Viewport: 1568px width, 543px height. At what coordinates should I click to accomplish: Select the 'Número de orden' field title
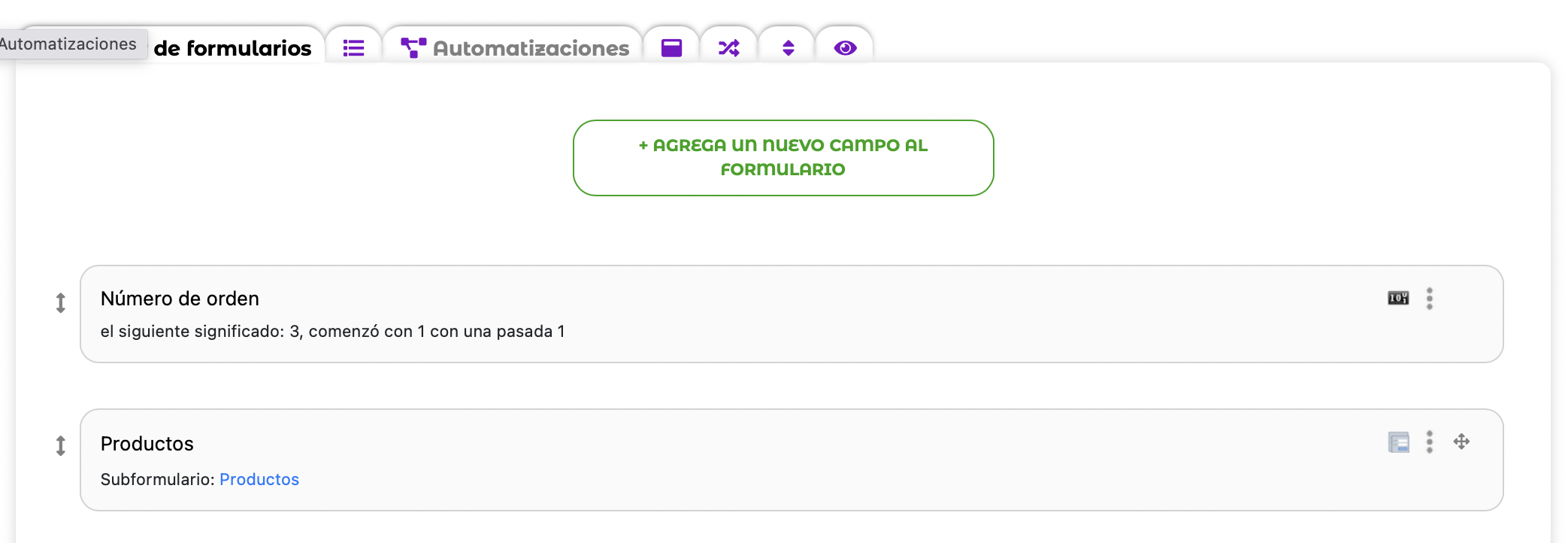coord(180,299)
